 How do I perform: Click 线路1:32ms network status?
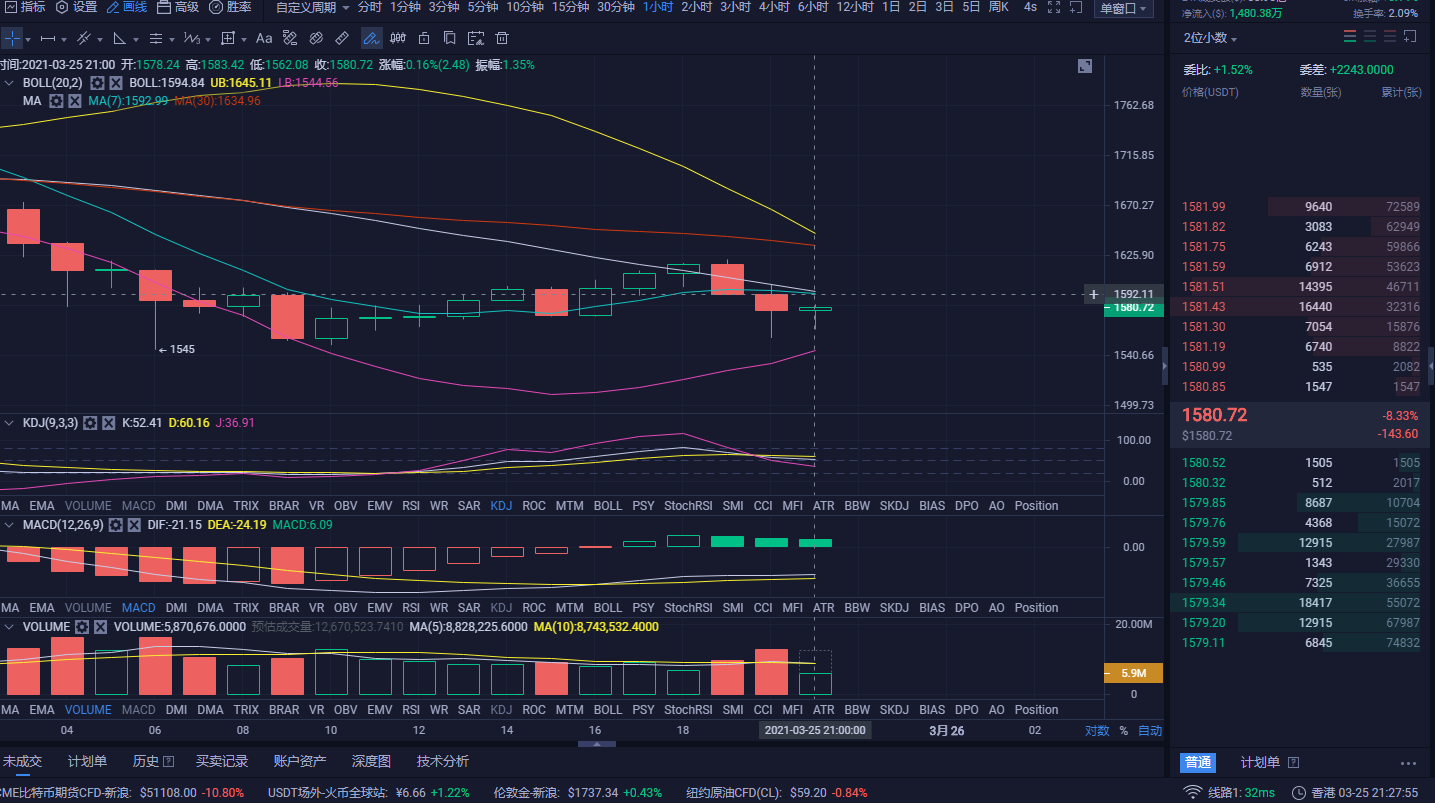1229,793
